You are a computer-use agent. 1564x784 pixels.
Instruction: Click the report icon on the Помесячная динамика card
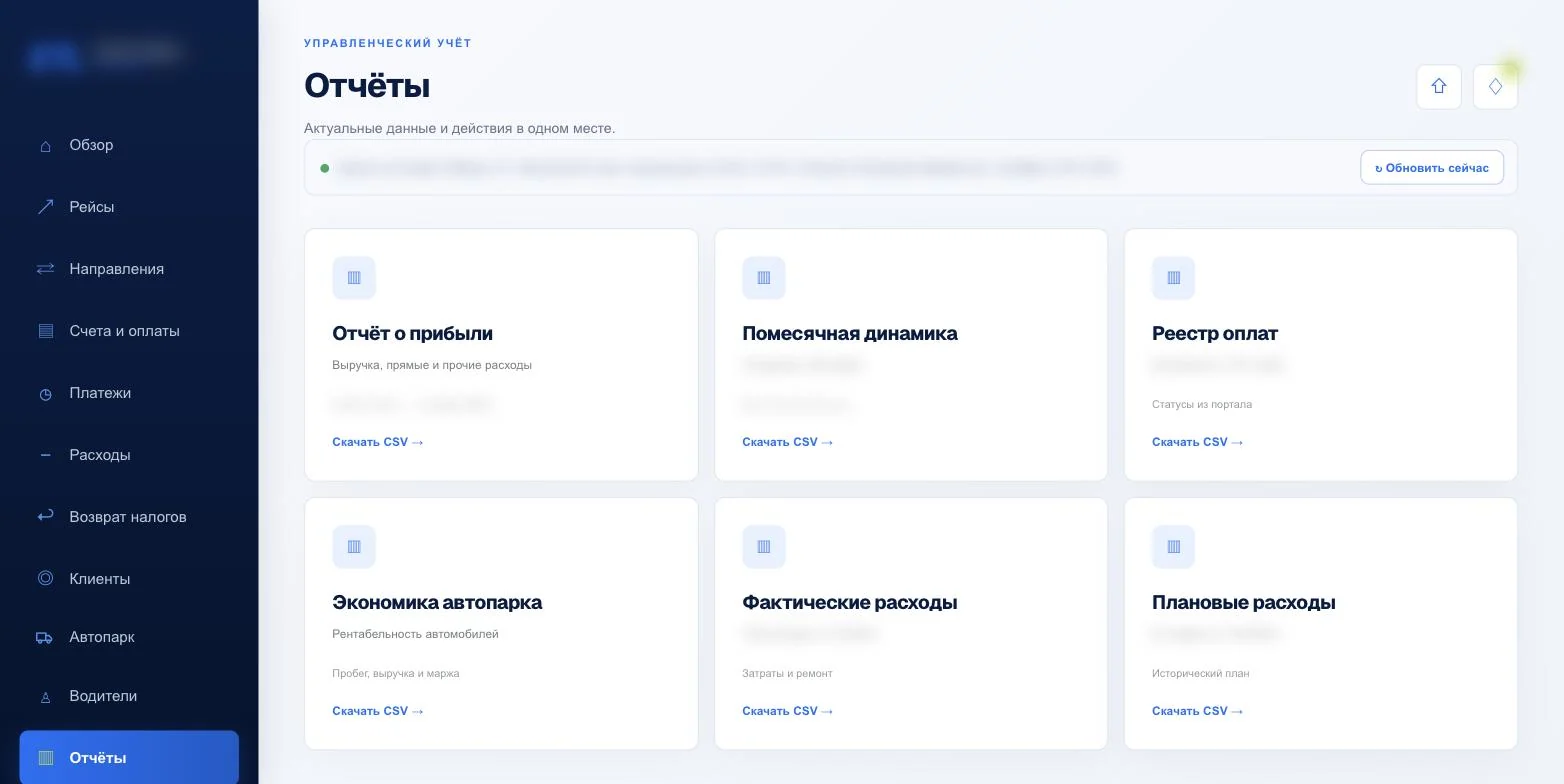pos(764,278)
